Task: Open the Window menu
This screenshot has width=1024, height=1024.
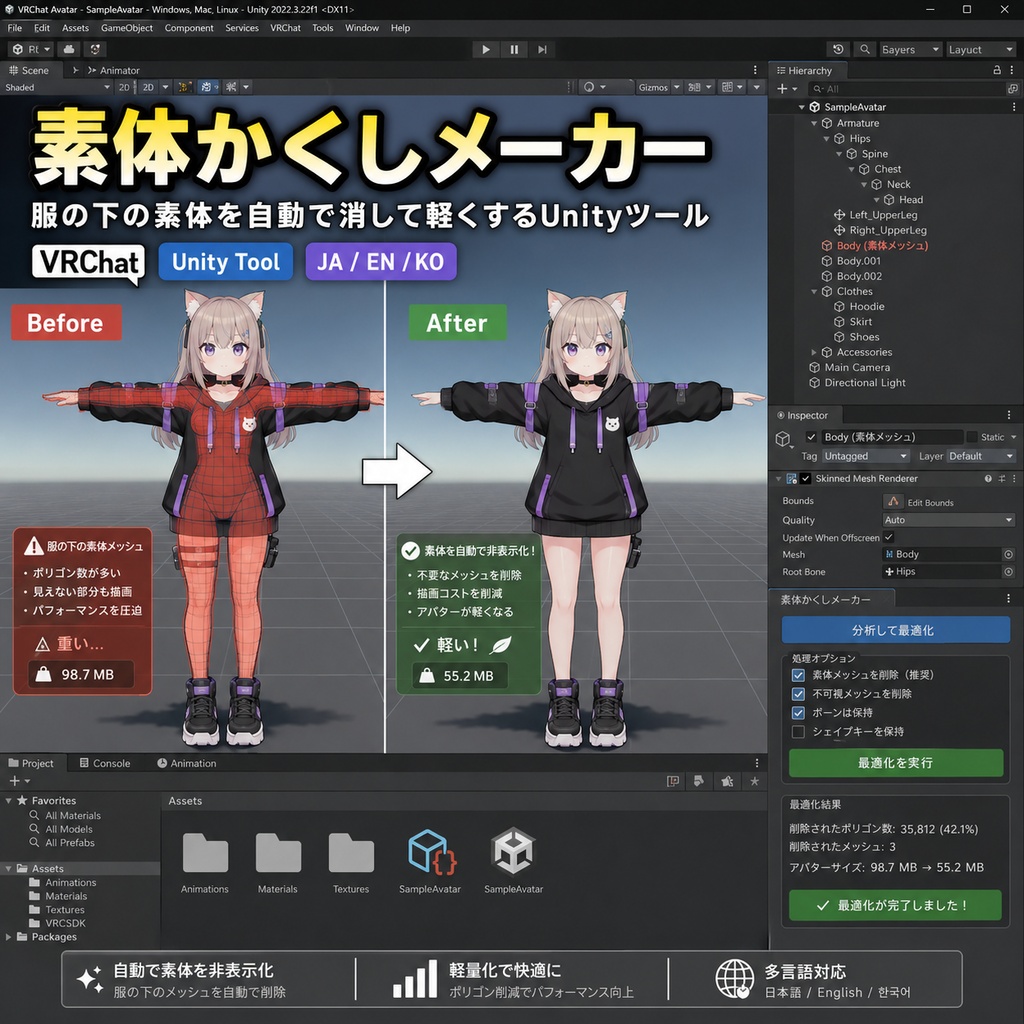Action: coord(362,28)
